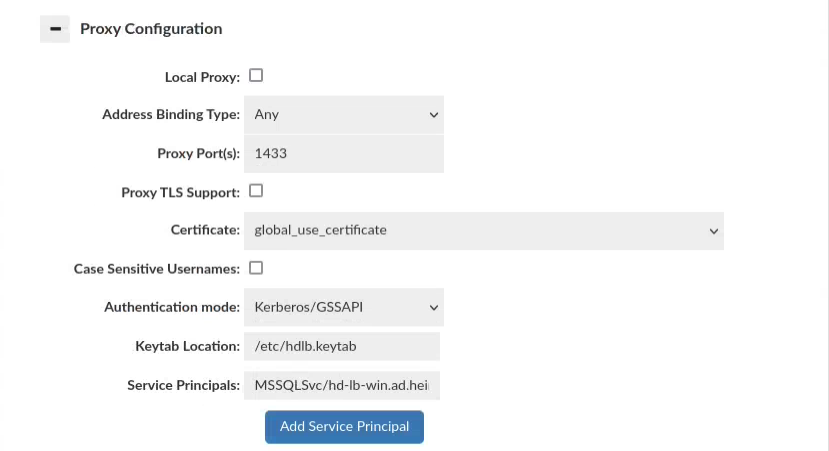Focus the Proxy Port(s) field showing 1433
The width and height of the screenshot is (829, 451).
click(x=343, y=154)
